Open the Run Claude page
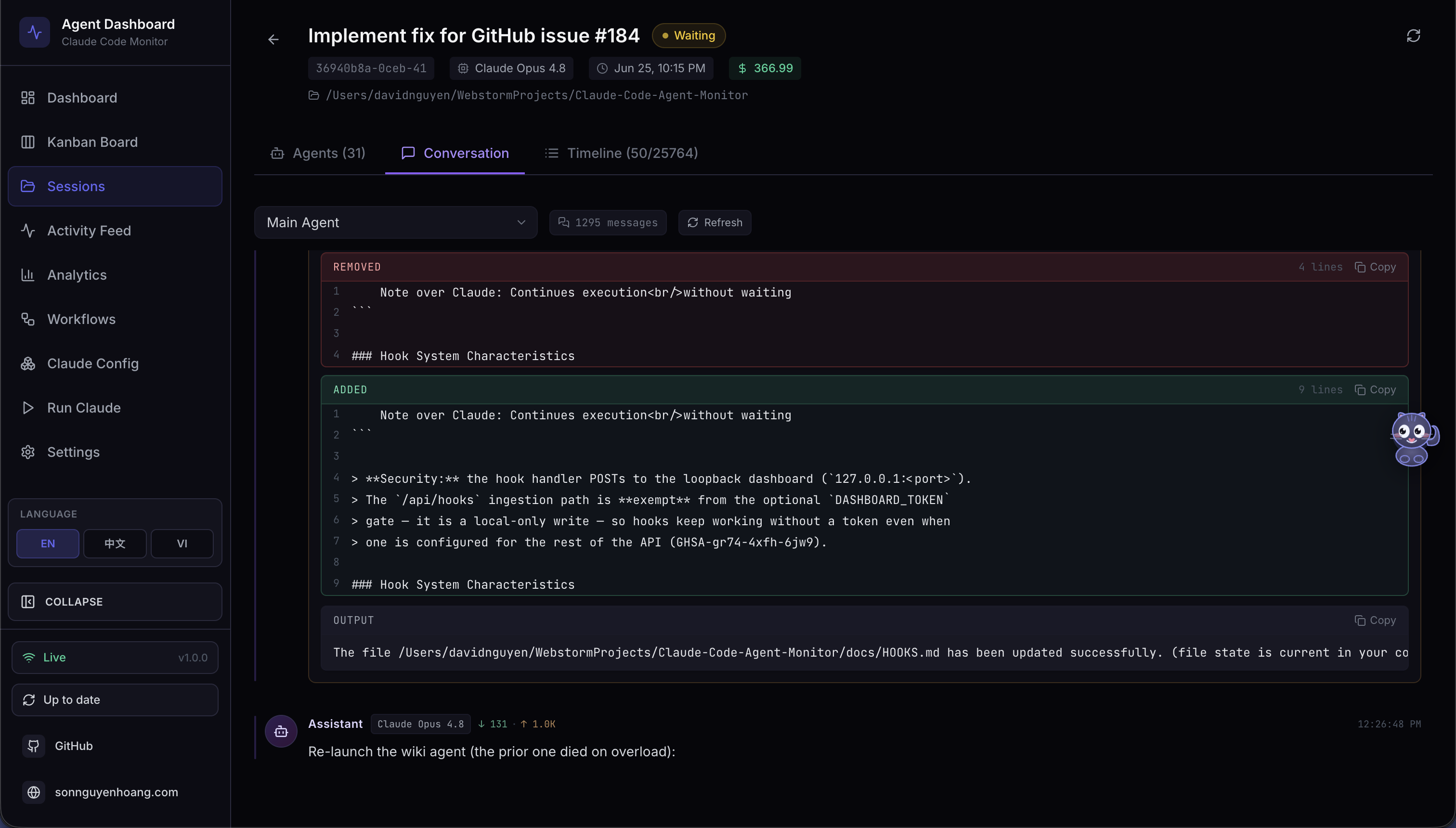The image size is (1456, 828). 115,408
